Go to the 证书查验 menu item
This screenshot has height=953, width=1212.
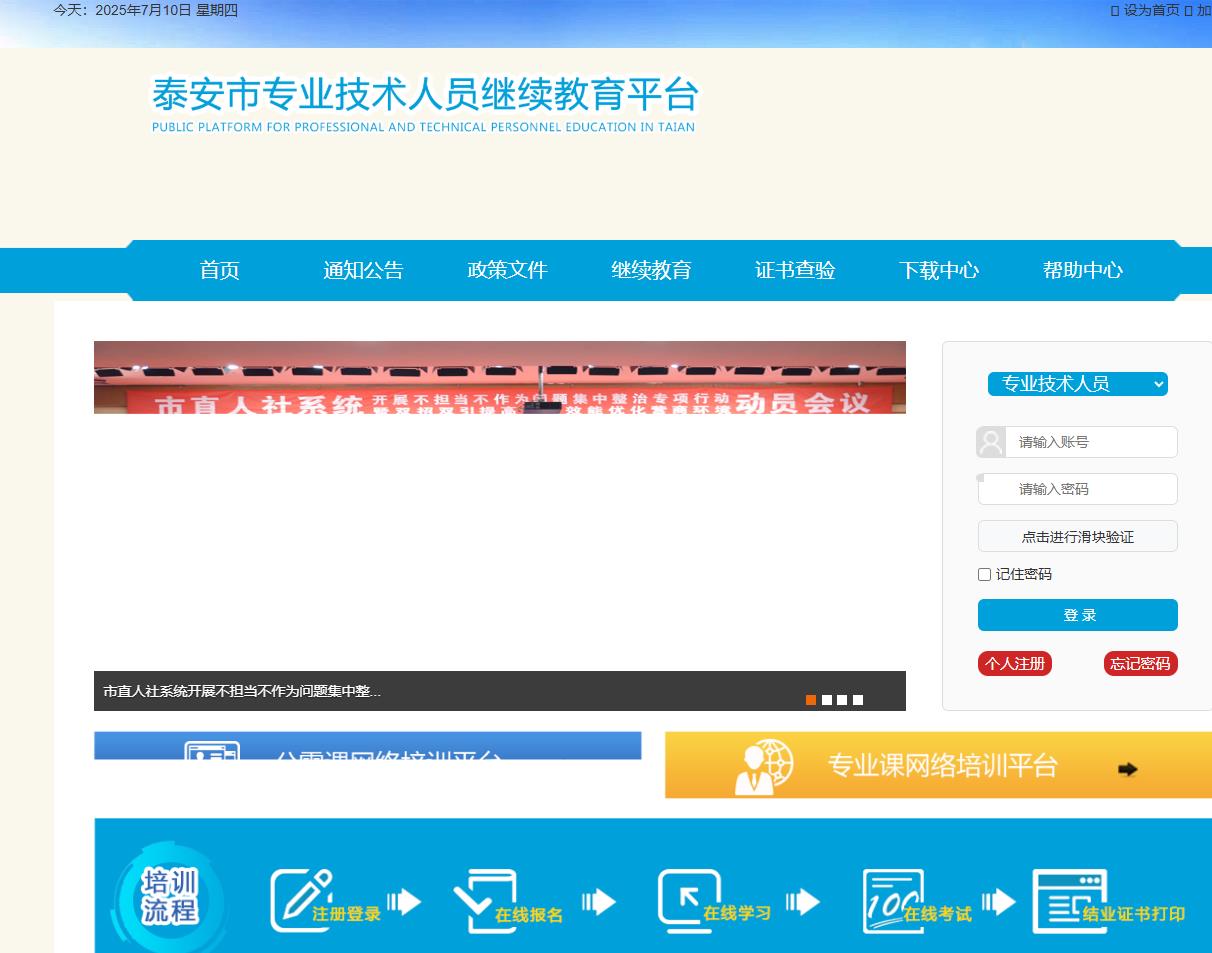[x=795, y=270]
